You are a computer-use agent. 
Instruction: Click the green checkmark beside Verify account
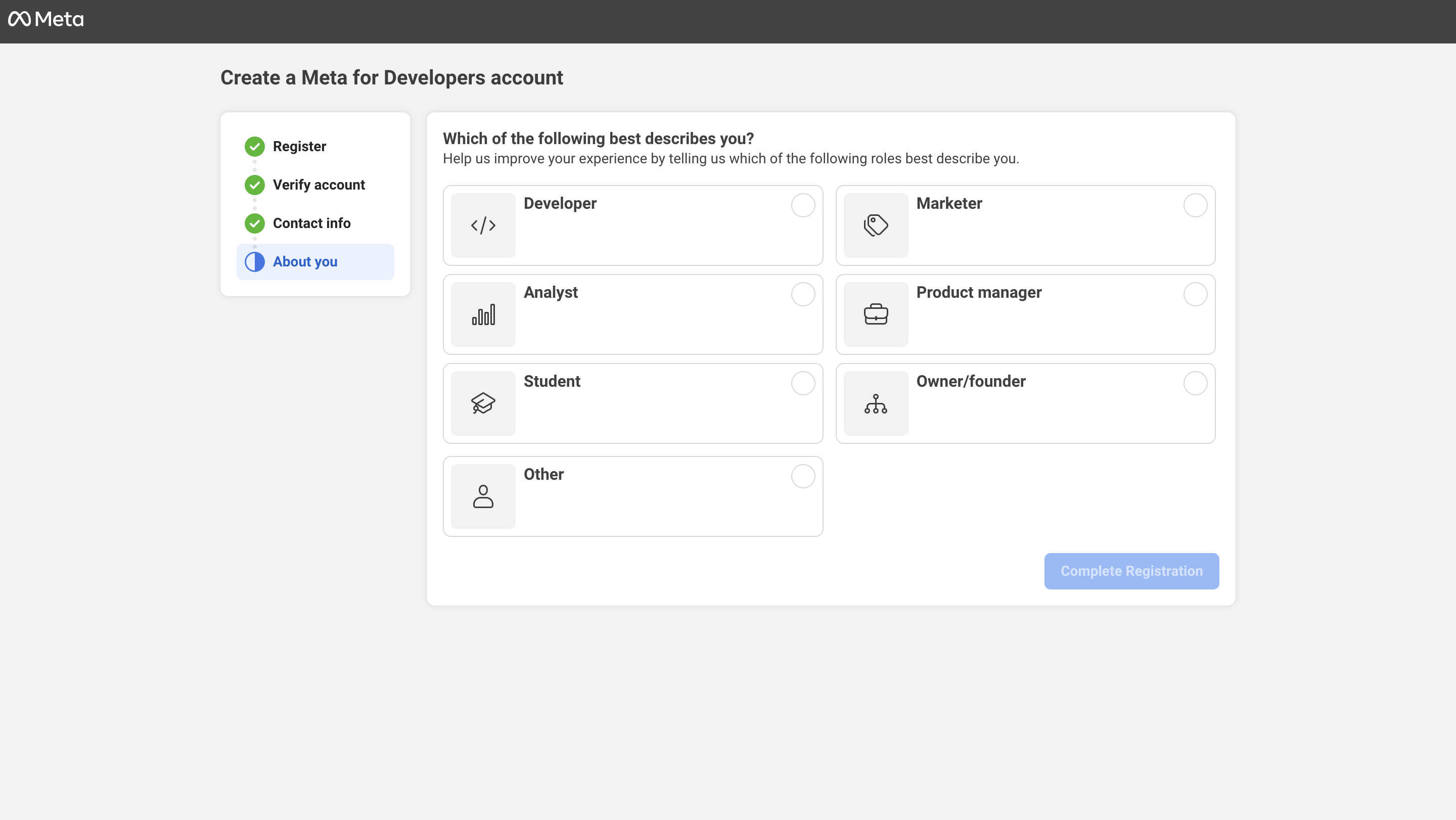254,185
